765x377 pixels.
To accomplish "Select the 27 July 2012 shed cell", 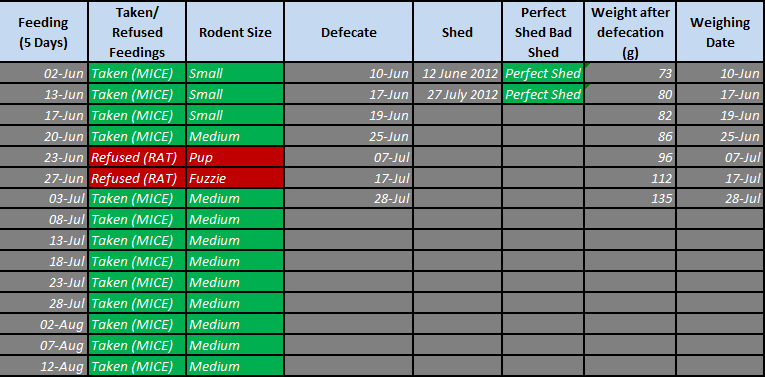I will click(457, 94).
